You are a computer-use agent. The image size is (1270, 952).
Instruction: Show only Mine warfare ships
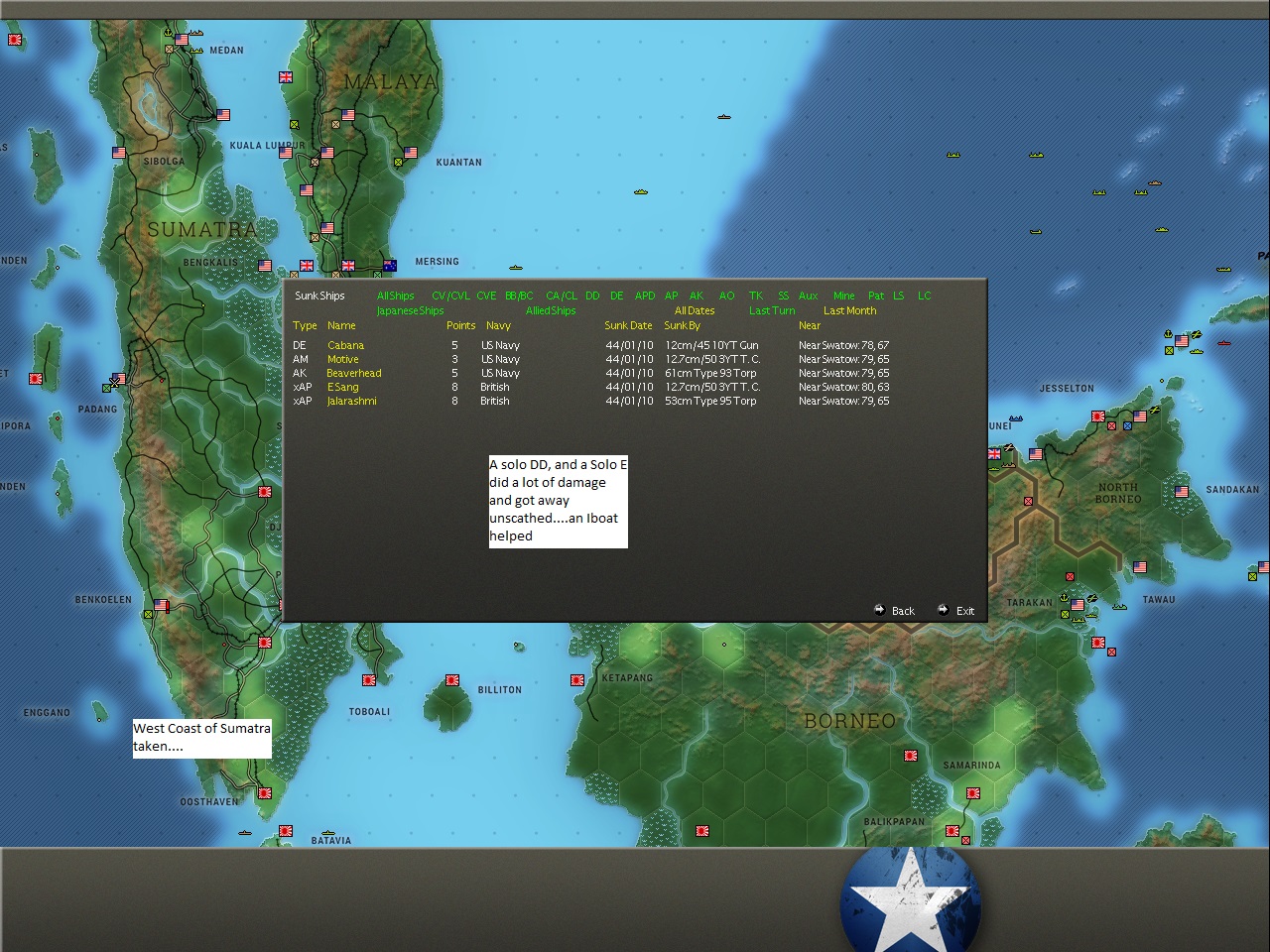[x=844, y=296]
